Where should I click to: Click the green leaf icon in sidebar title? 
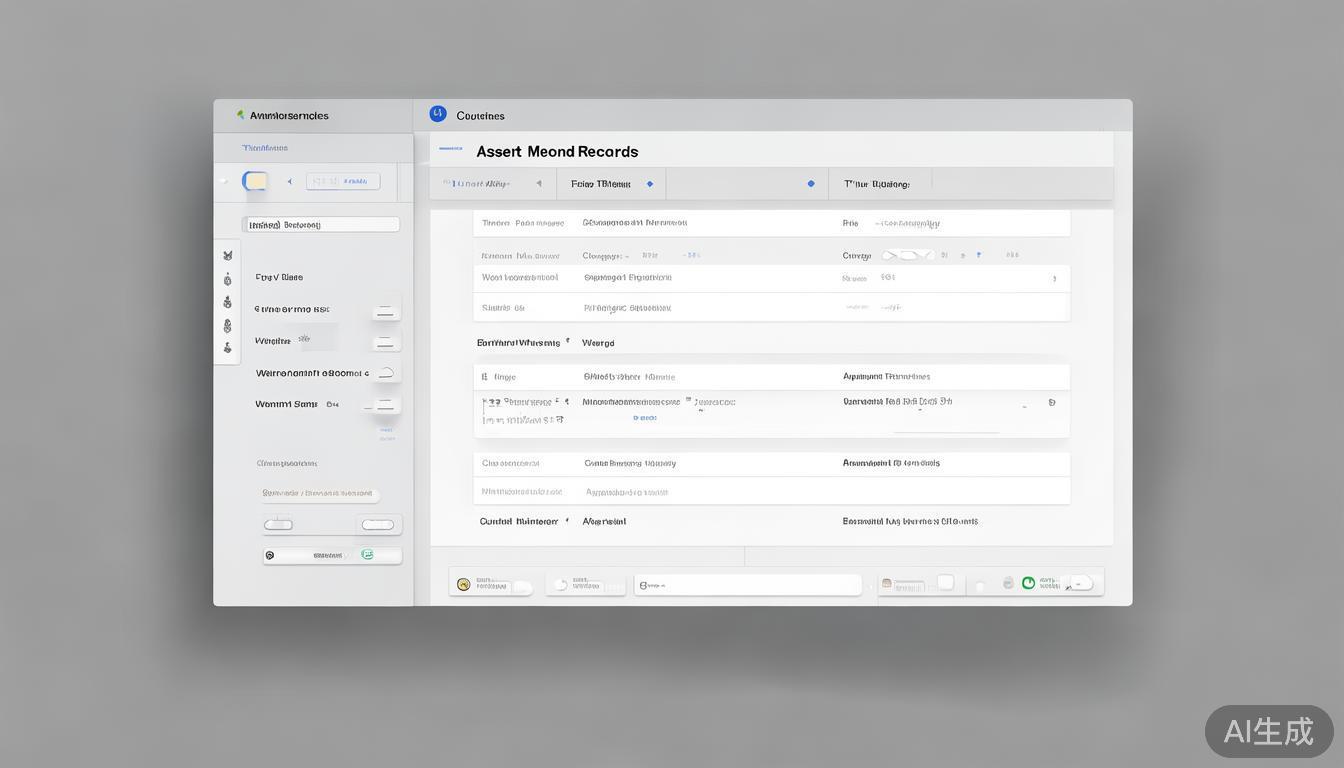[240, 115]
